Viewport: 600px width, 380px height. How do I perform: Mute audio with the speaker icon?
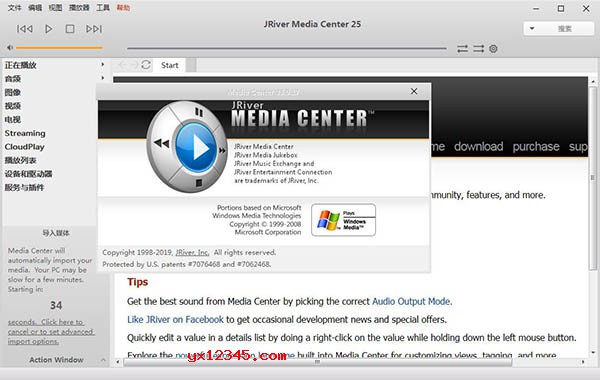click(x=10, y=48)
